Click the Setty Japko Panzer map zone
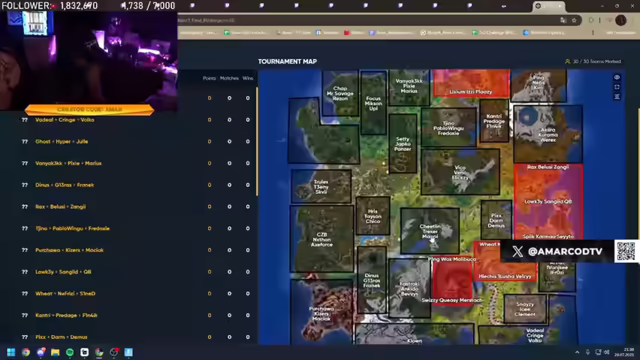The width and height of the screenshot is (640, 360). 403,144
